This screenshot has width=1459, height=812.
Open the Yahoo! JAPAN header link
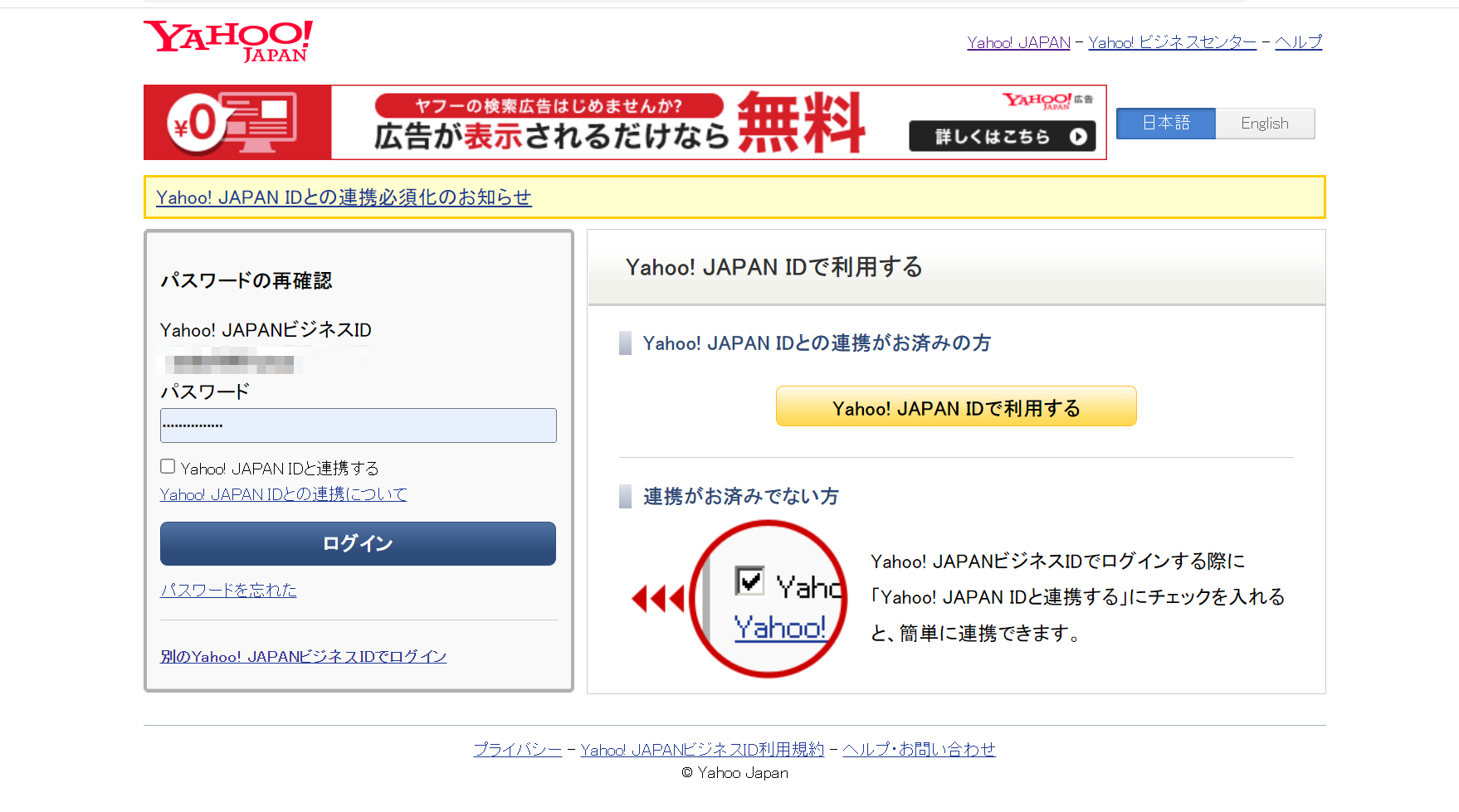pos(1018,42)
